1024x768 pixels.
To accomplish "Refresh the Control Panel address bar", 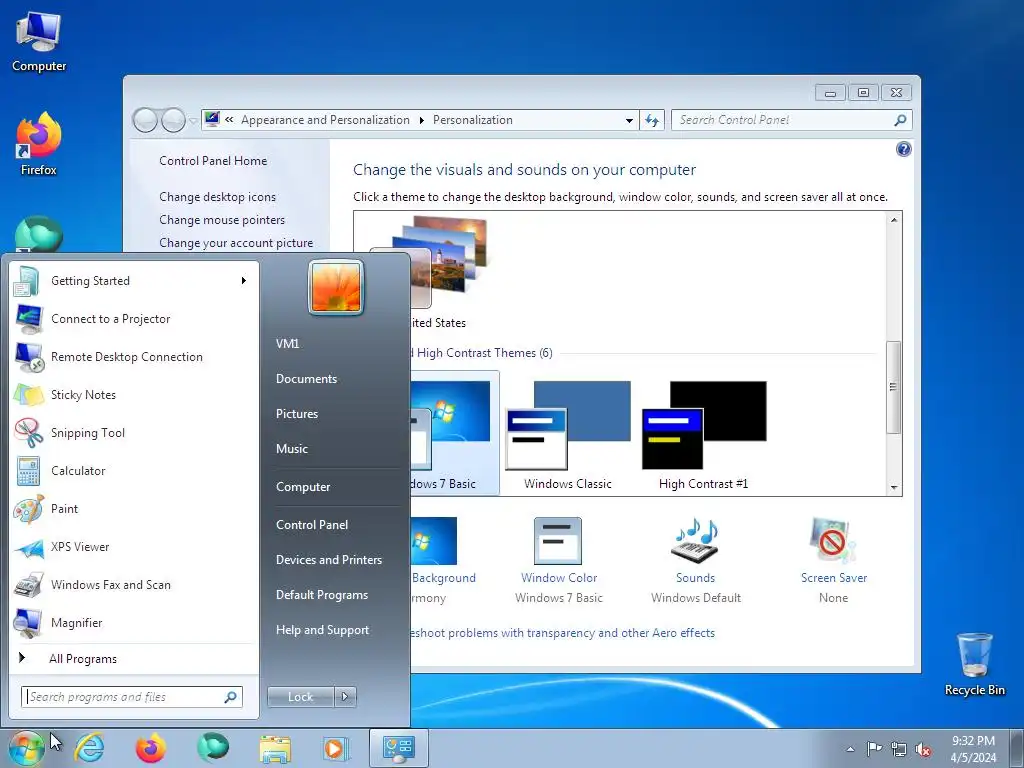I will pyautogui.click(x=652, y=120).
